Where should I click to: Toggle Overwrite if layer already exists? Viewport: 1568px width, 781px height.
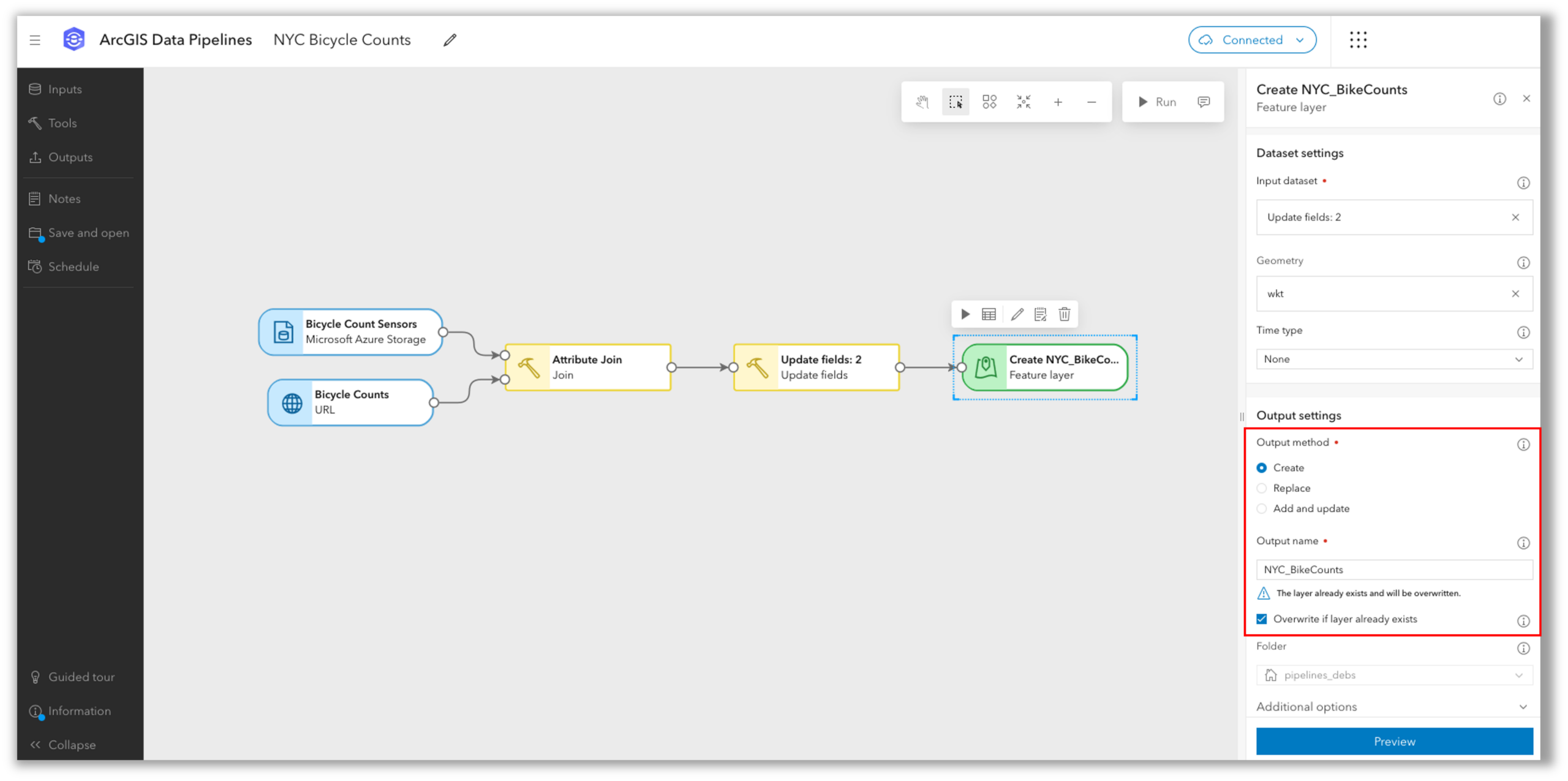click(x=1262, y=619)
